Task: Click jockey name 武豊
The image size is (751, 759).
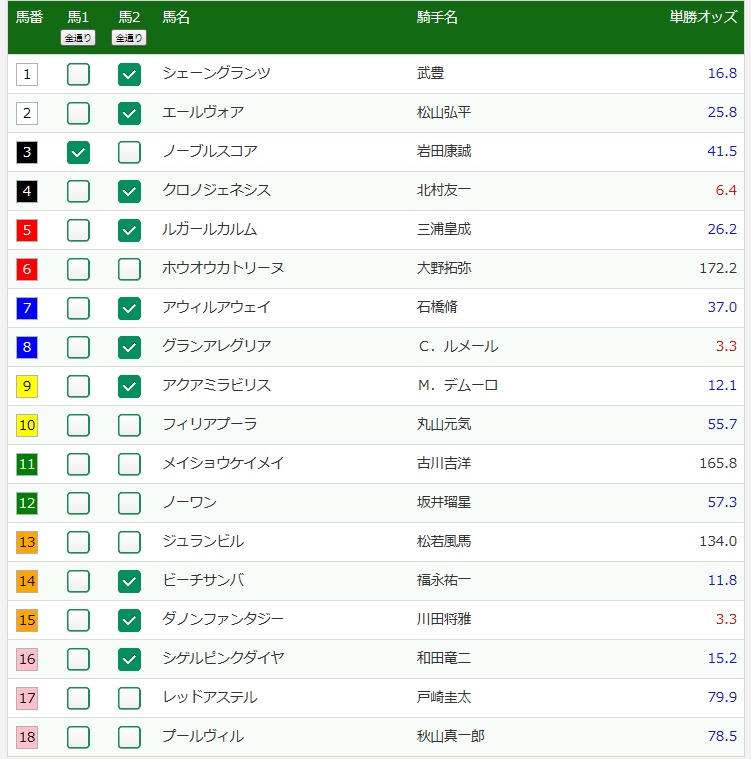Action: 430,74
